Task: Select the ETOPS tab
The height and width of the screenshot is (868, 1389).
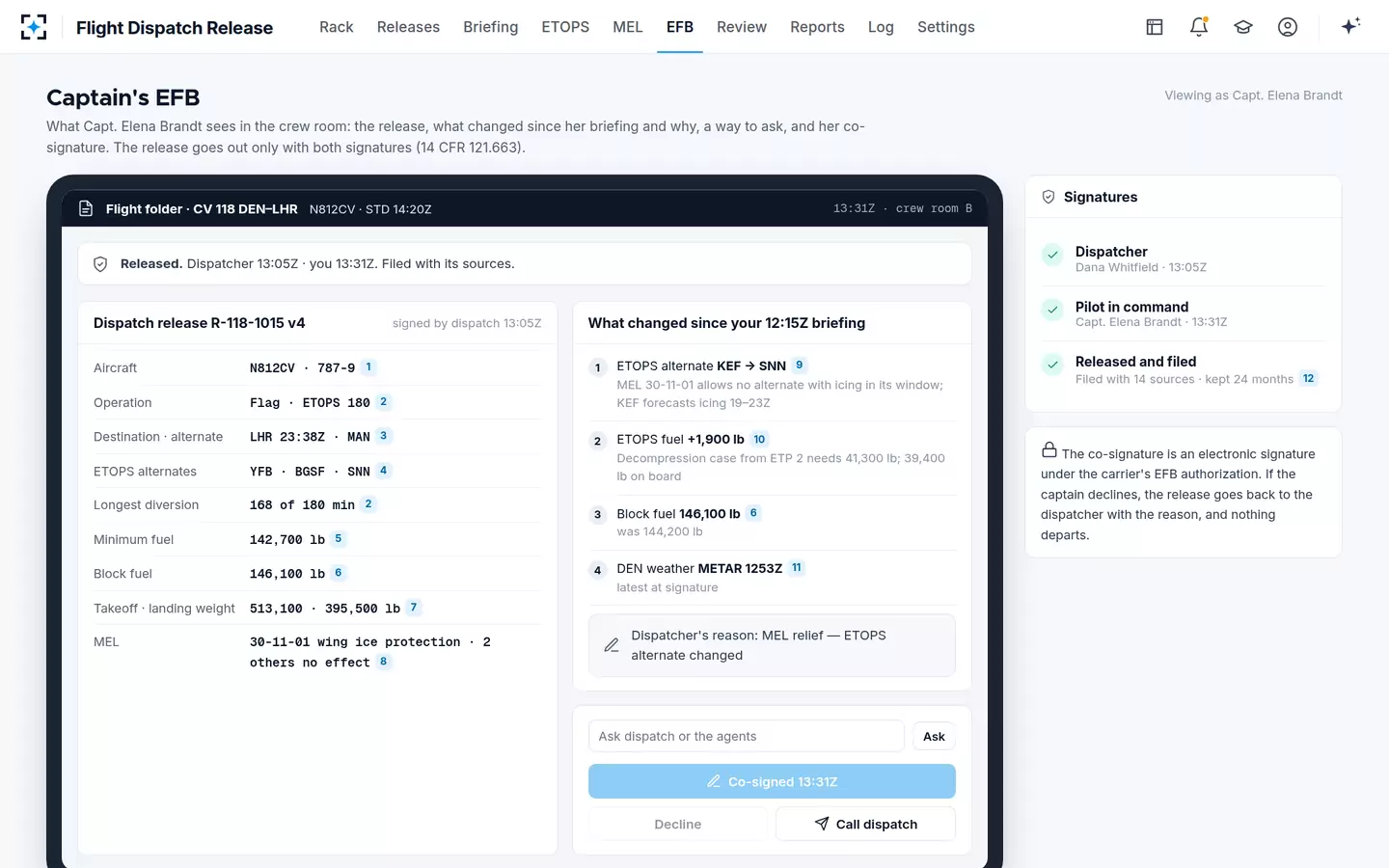Action: pos(565,27)
